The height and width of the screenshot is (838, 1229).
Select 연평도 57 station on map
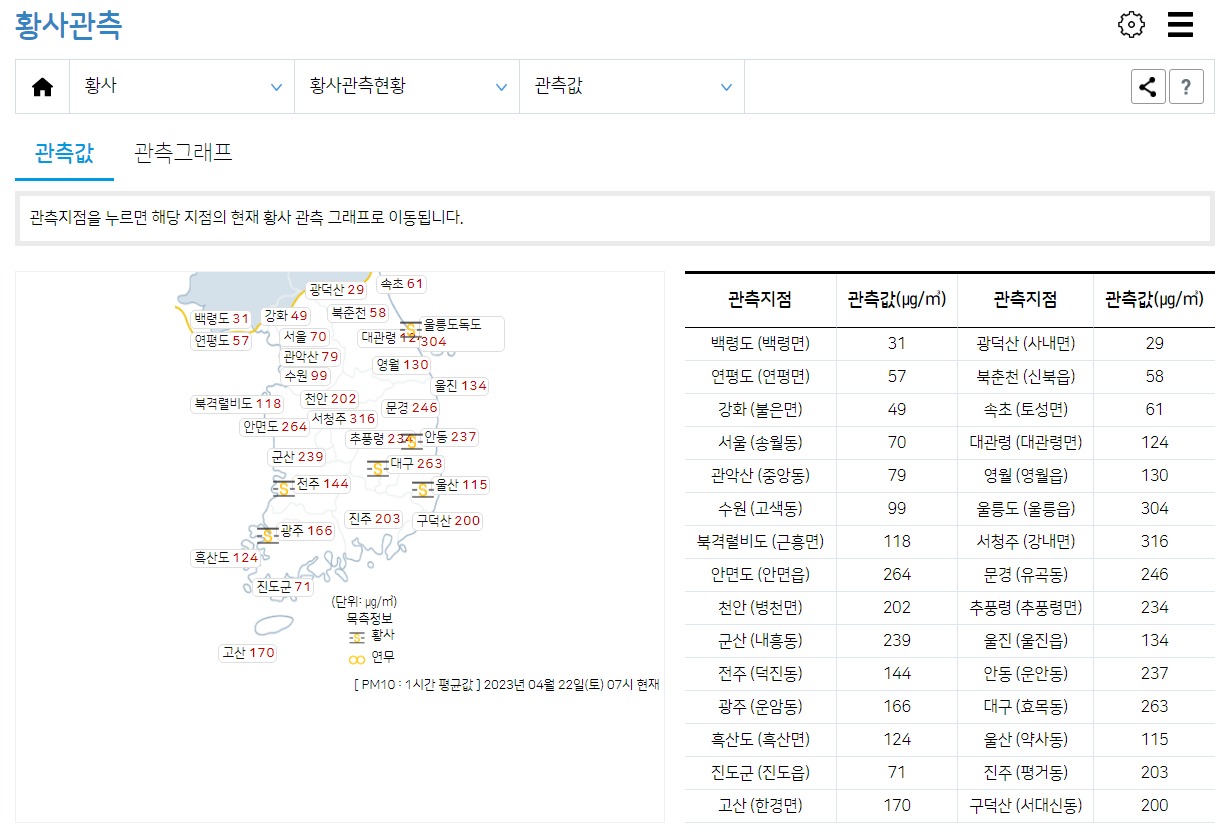click(222, 341)
